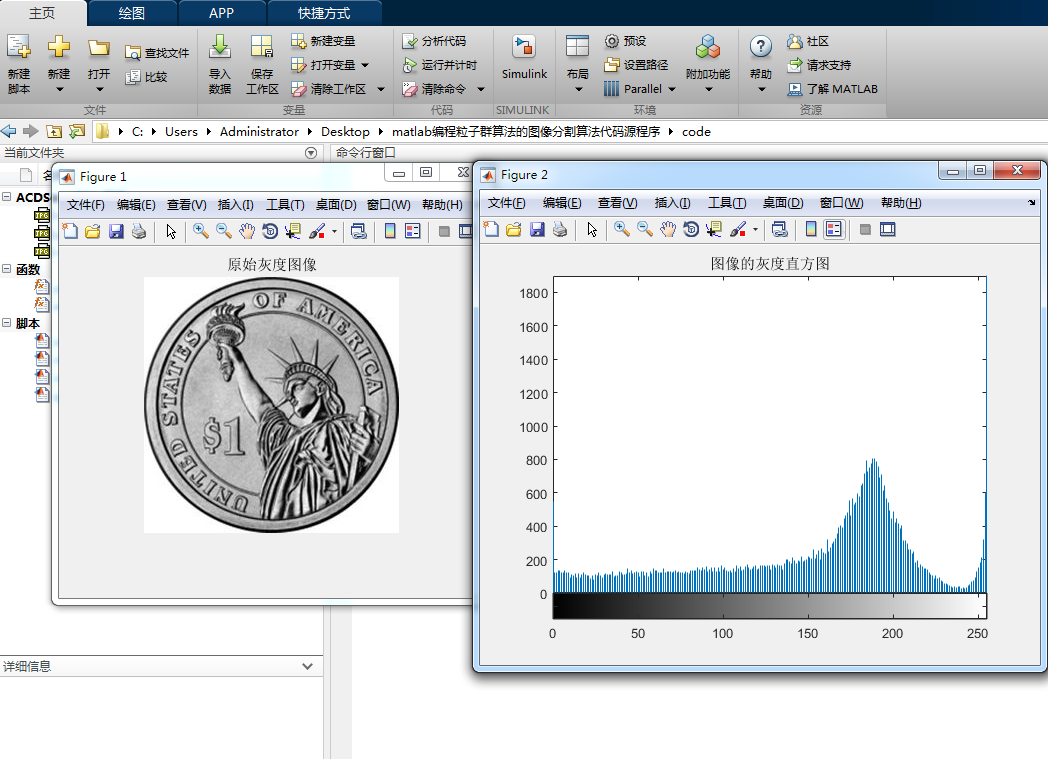This screenshot has width=1048, height=759.
Task: Click 布局 (Layout) icon
Action: click(577, 46)
